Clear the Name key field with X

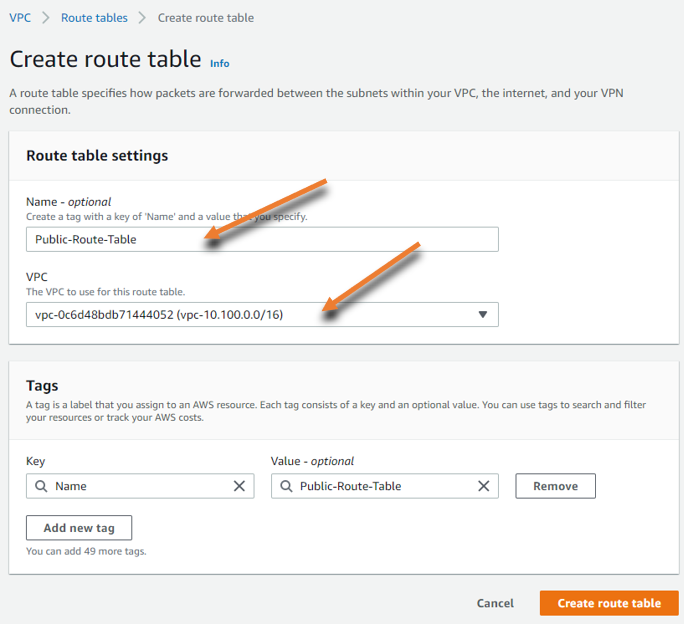[x=239, y=486]
